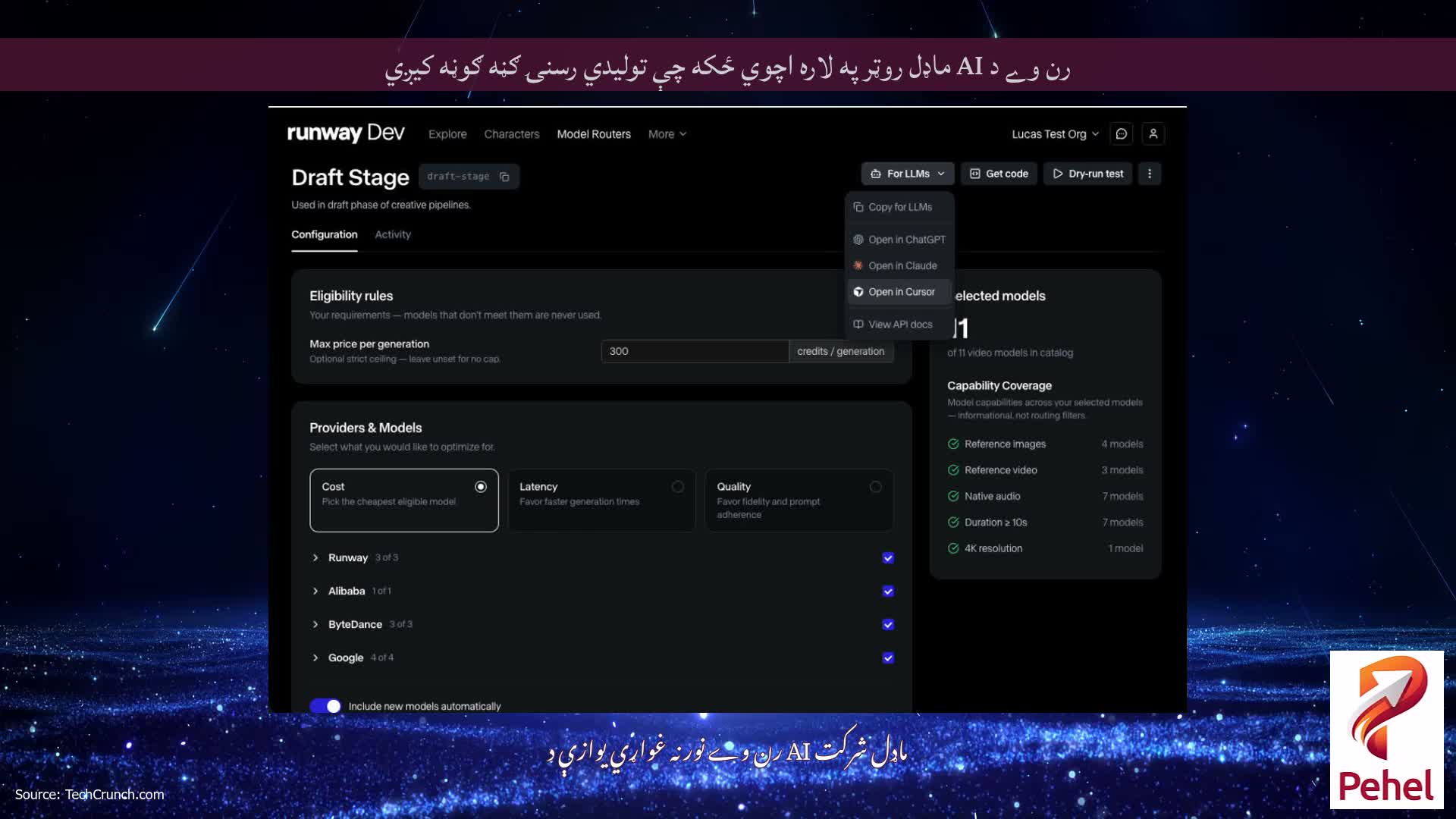Screen dimensions: 1456x819
Task: Click Reference images check icon
Action: (953, 444)
